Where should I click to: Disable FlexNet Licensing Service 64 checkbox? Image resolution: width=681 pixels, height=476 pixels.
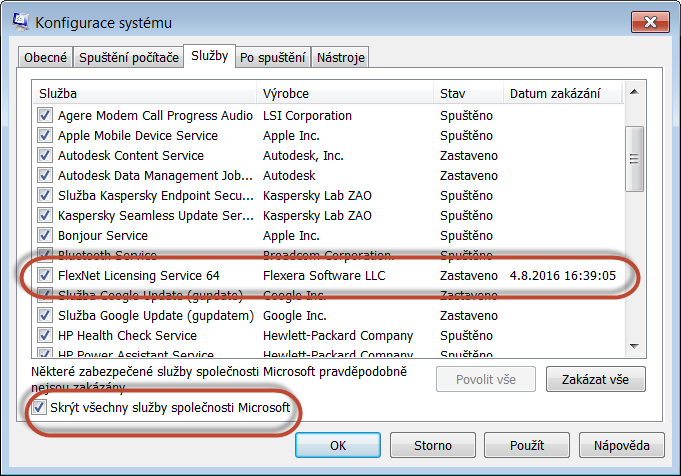click(45, 275)
